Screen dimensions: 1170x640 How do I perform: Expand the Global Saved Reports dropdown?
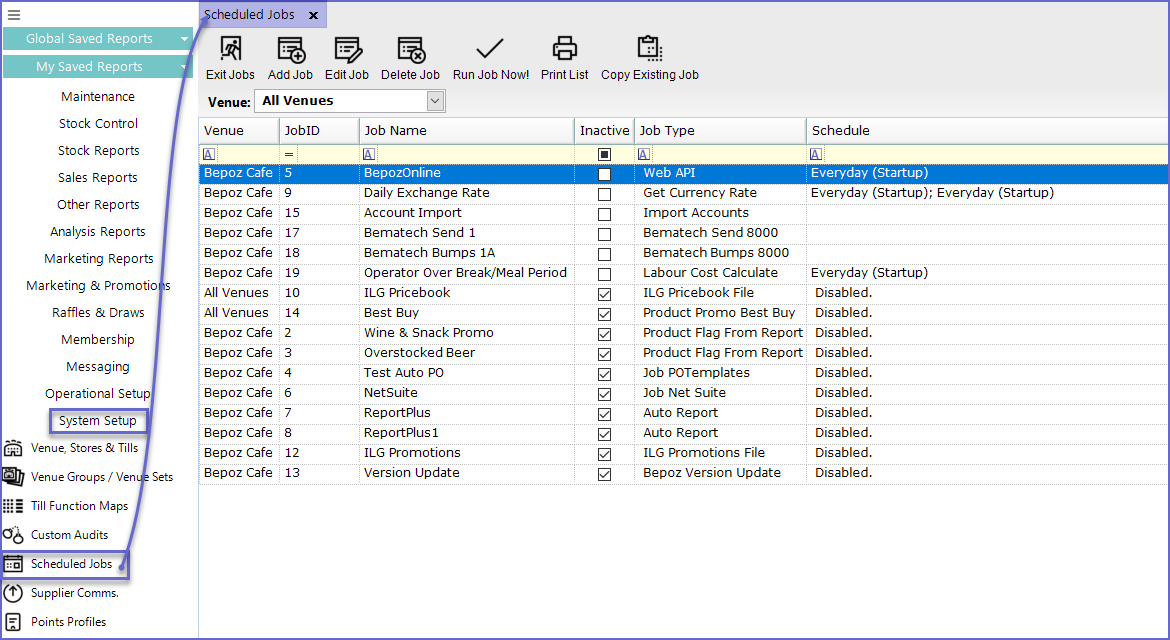pos(184,39)
